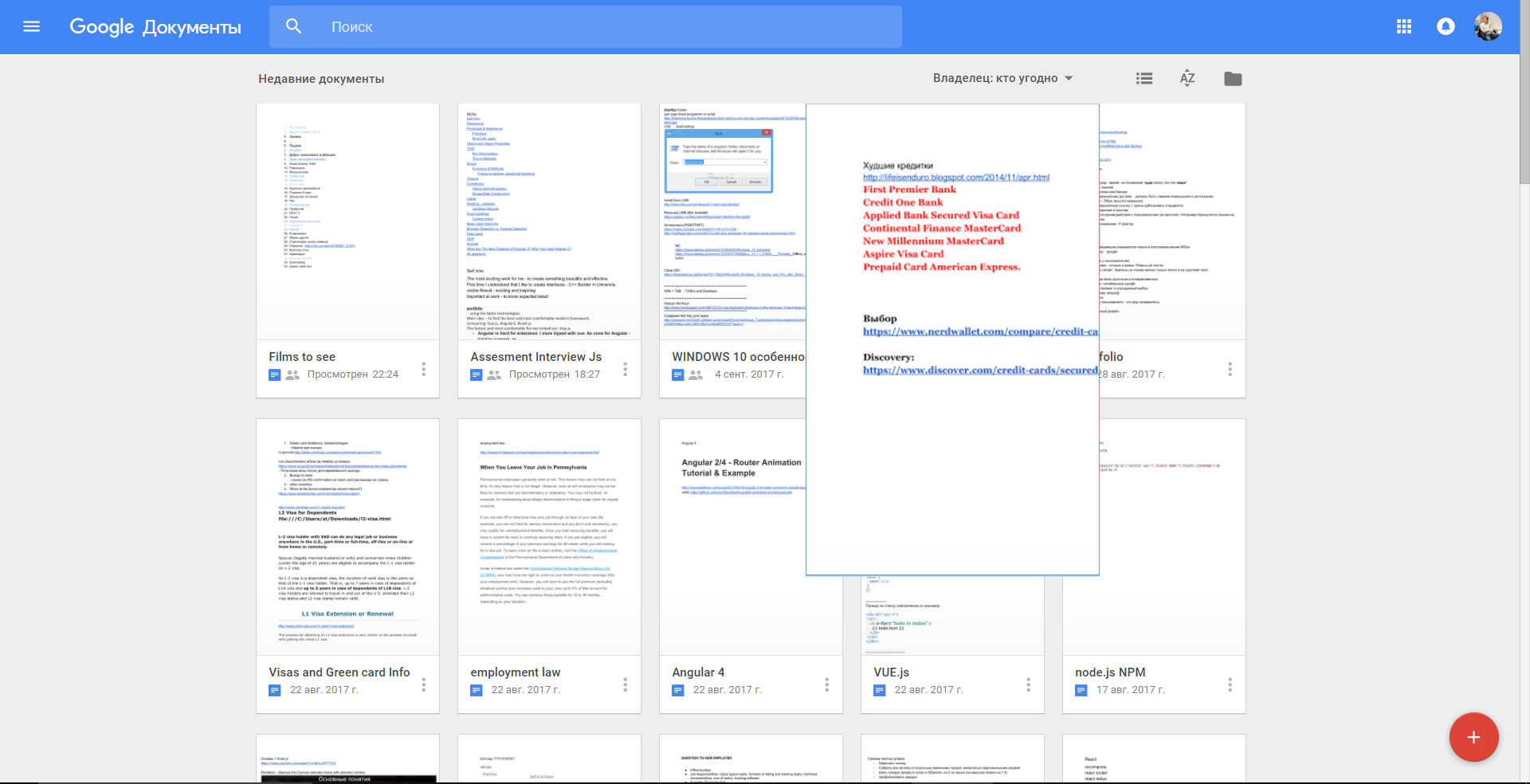This screenshot has width=1530, height=784.
Task: Click the WINDOWS 10 document title
Action: (x=738, y=357)
